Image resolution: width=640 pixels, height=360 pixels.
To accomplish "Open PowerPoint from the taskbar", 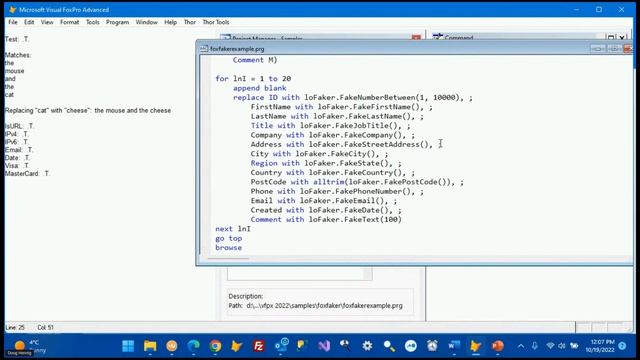I will point(498,346).
